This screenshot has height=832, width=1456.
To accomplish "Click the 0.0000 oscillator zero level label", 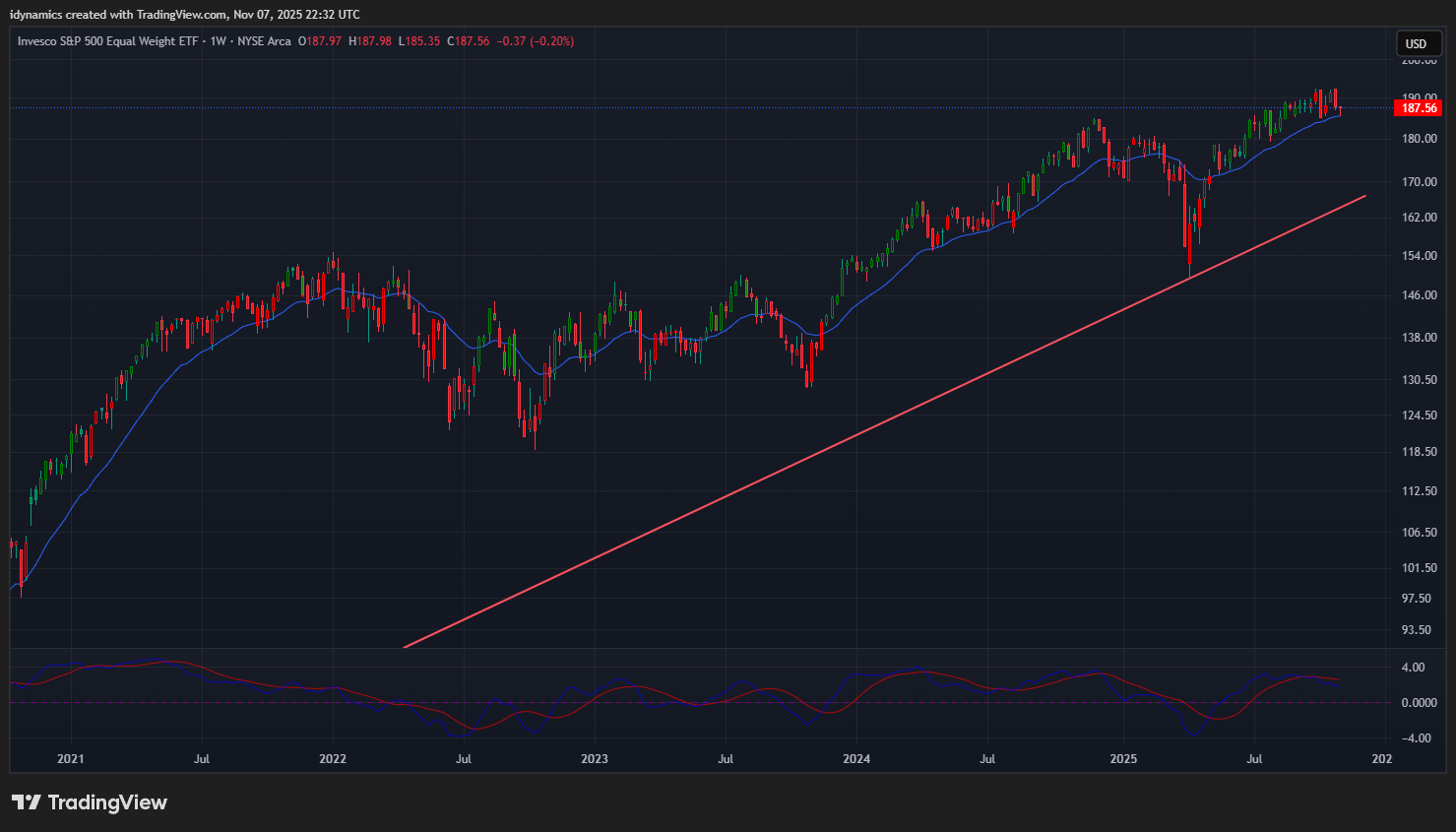I will (x=1419, y=703).
